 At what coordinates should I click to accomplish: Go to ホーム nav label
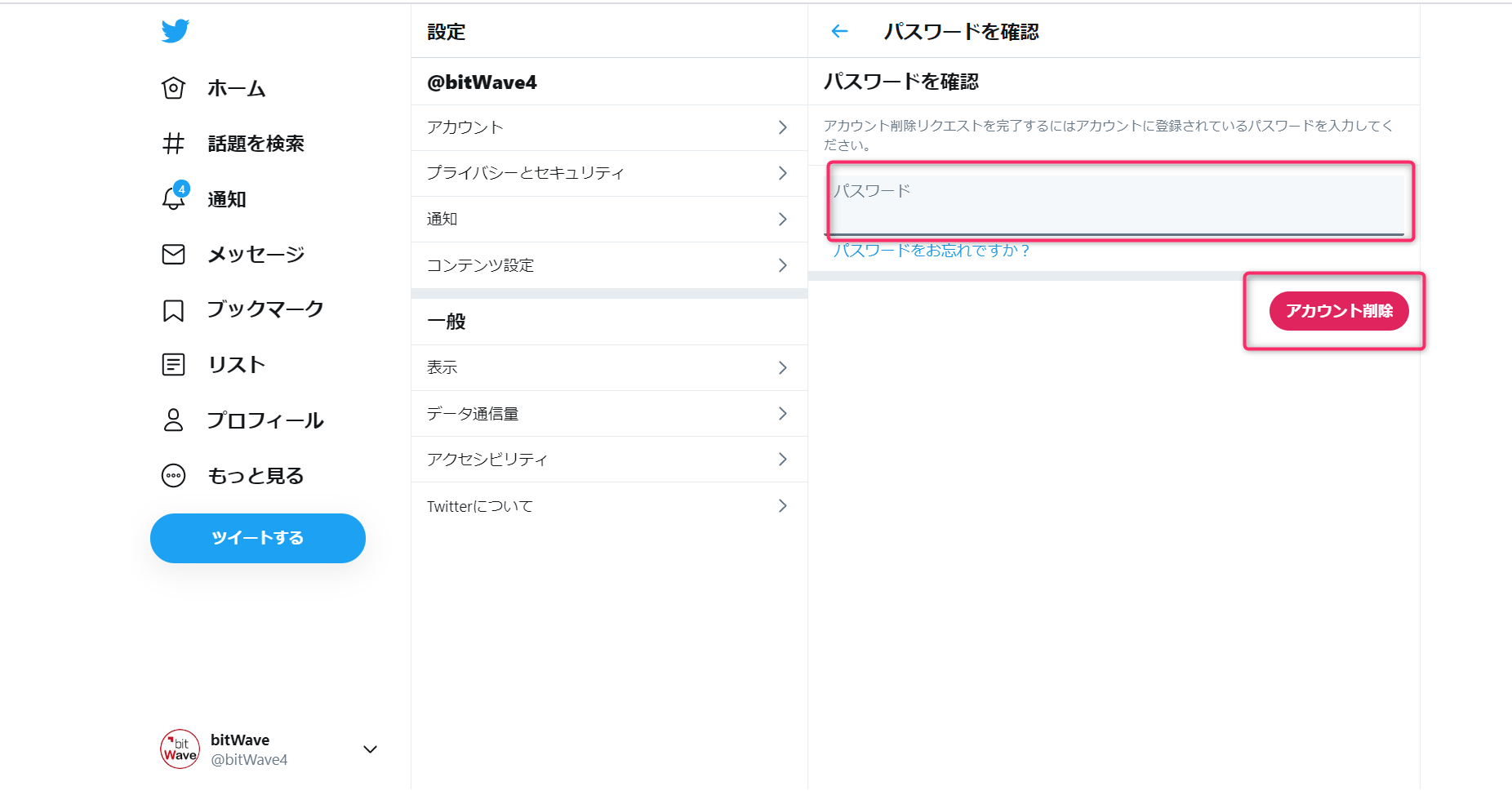click(237, 88)
